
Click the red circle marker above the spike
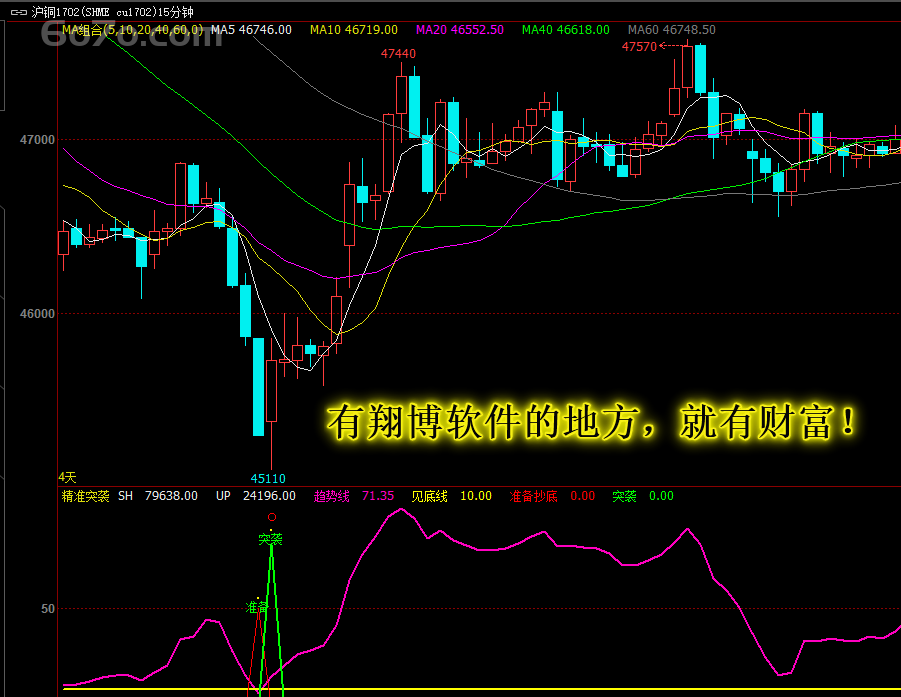click(272, 517)
